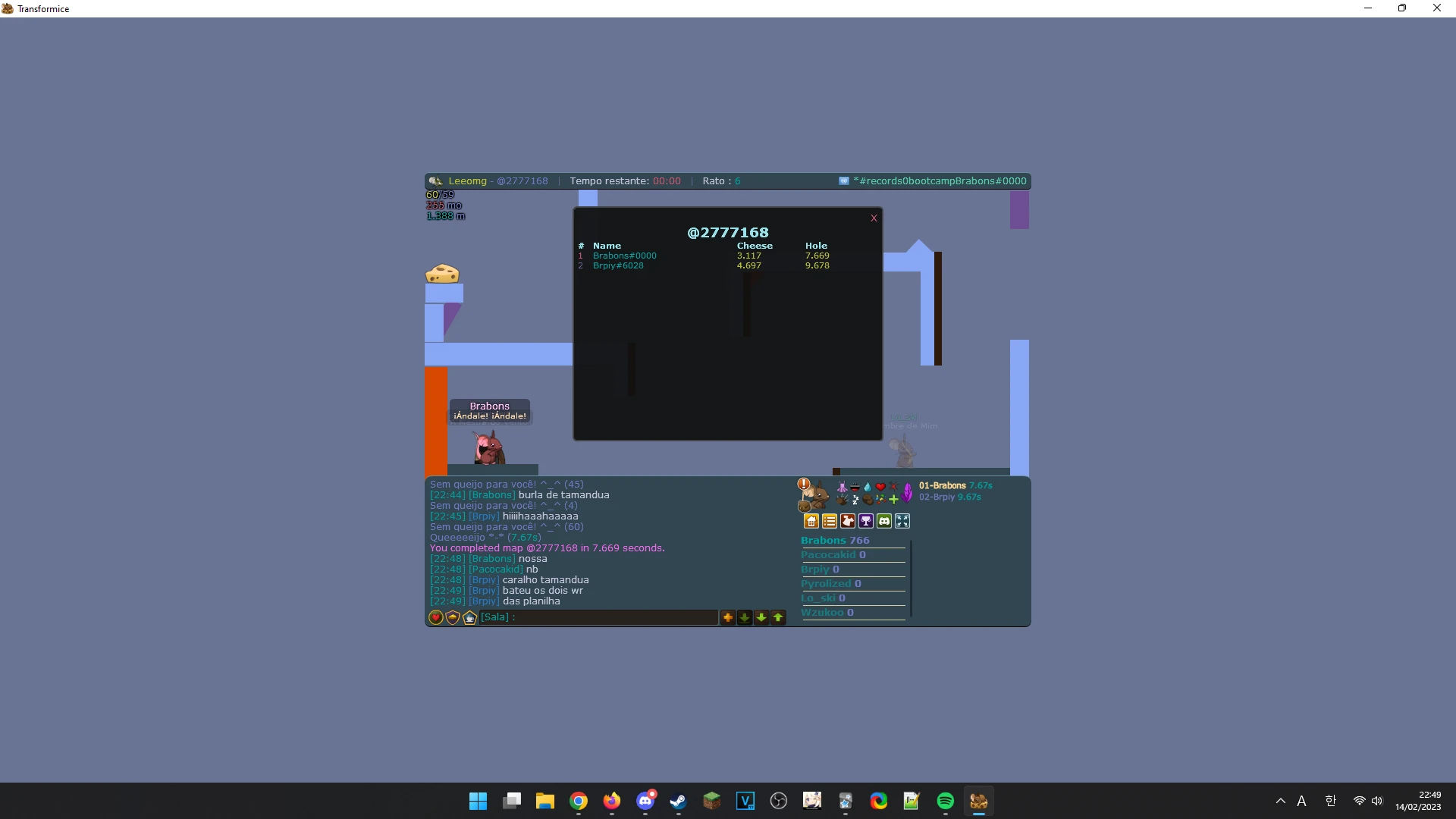Open Google Chrome from the taskbar
Viewport: 1456px width, 819px height.
pyautogui.click(x=579, y=802)
